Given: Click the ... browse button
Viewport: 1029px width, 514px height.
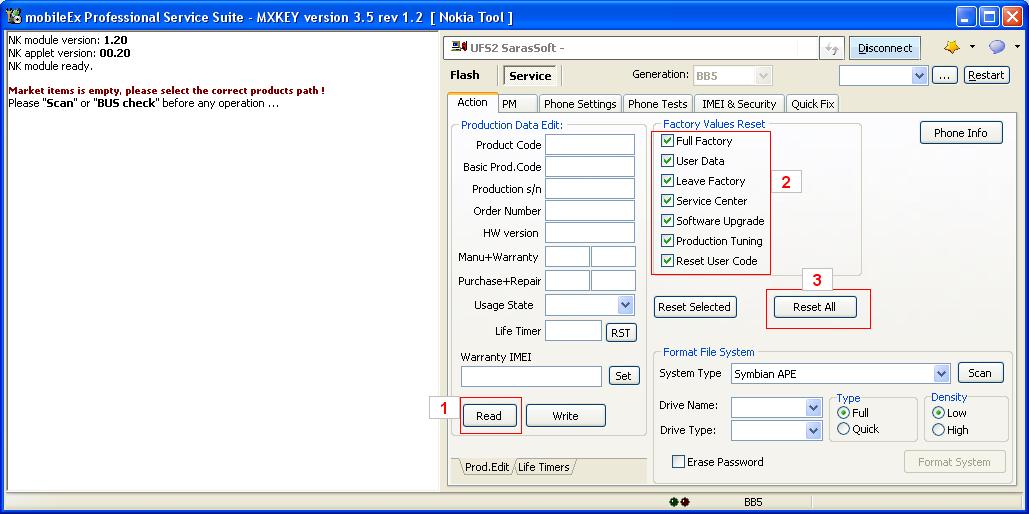Looking at the screenshot, I should pos(944,75).
